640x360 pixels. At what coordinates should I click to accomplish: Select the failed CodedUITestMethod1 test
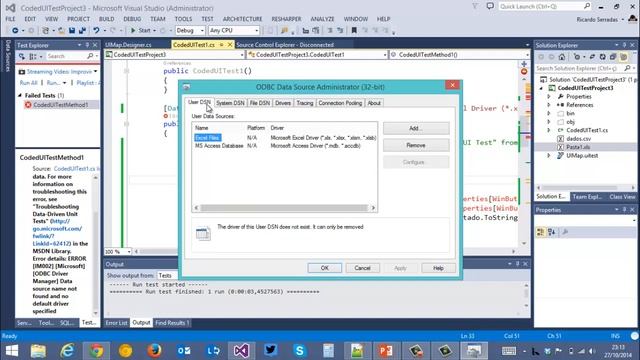pos(60,105)
